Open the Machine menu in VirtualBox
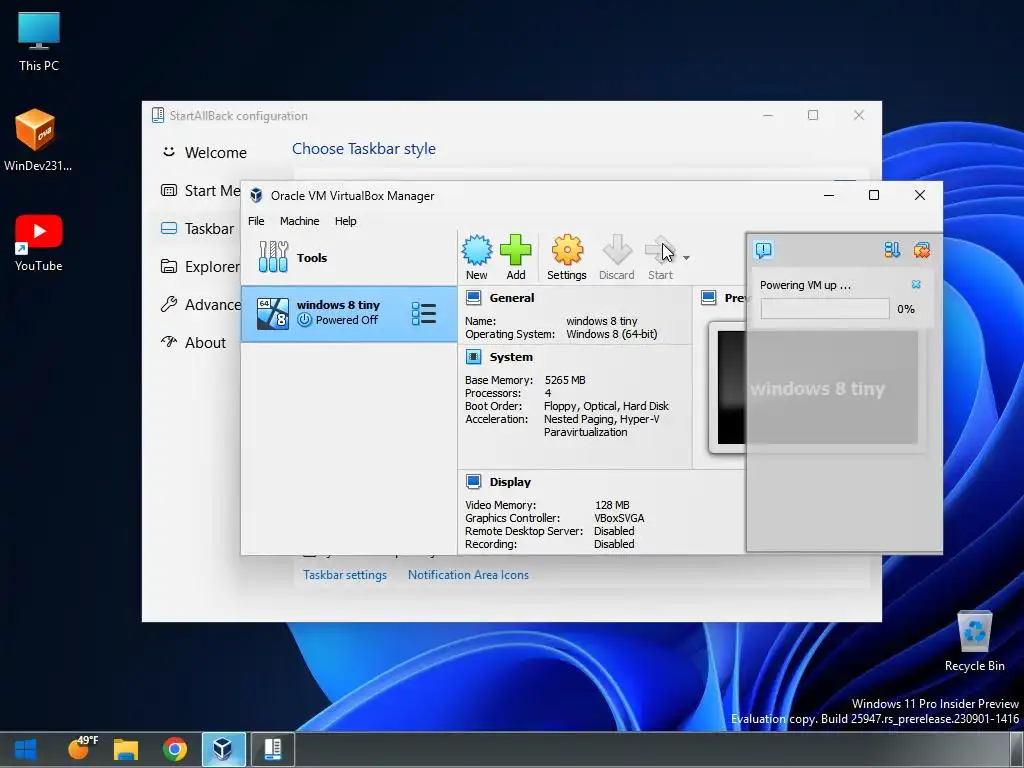The height and width of the screenshot is (768, 1024). [x=300, y=221]
